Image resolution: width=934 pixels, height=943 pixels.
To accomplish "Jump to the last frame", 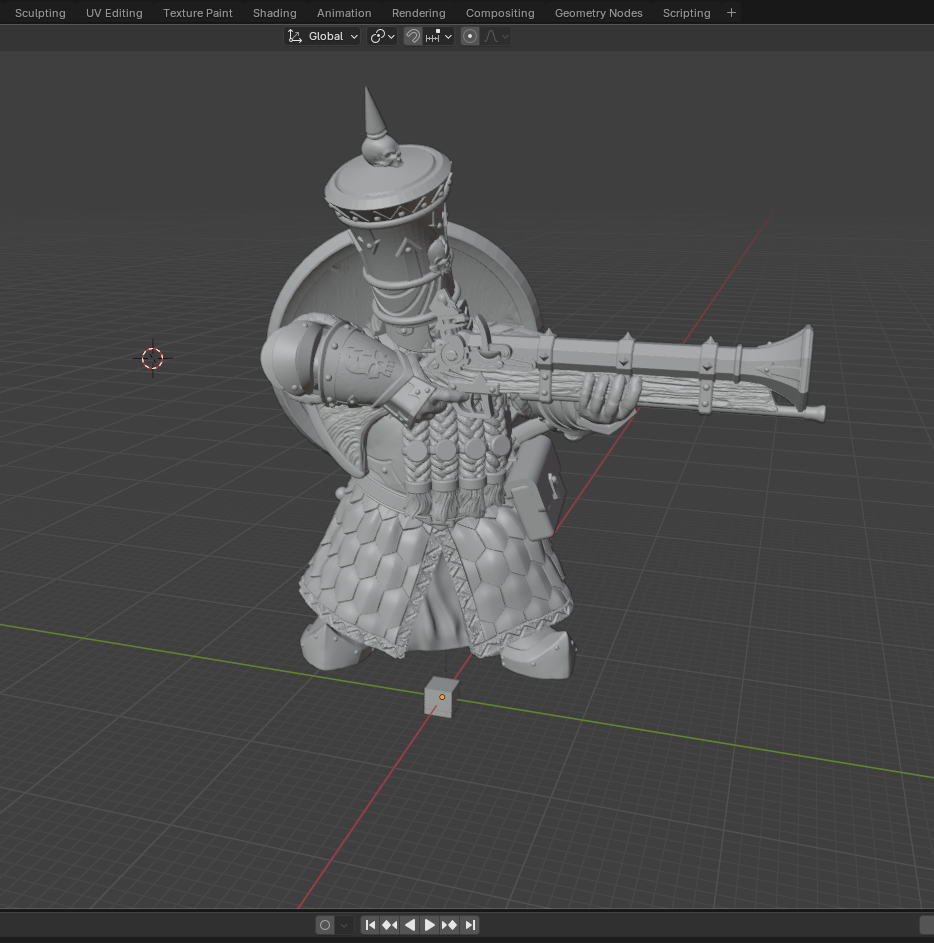I will pos(470,925).
